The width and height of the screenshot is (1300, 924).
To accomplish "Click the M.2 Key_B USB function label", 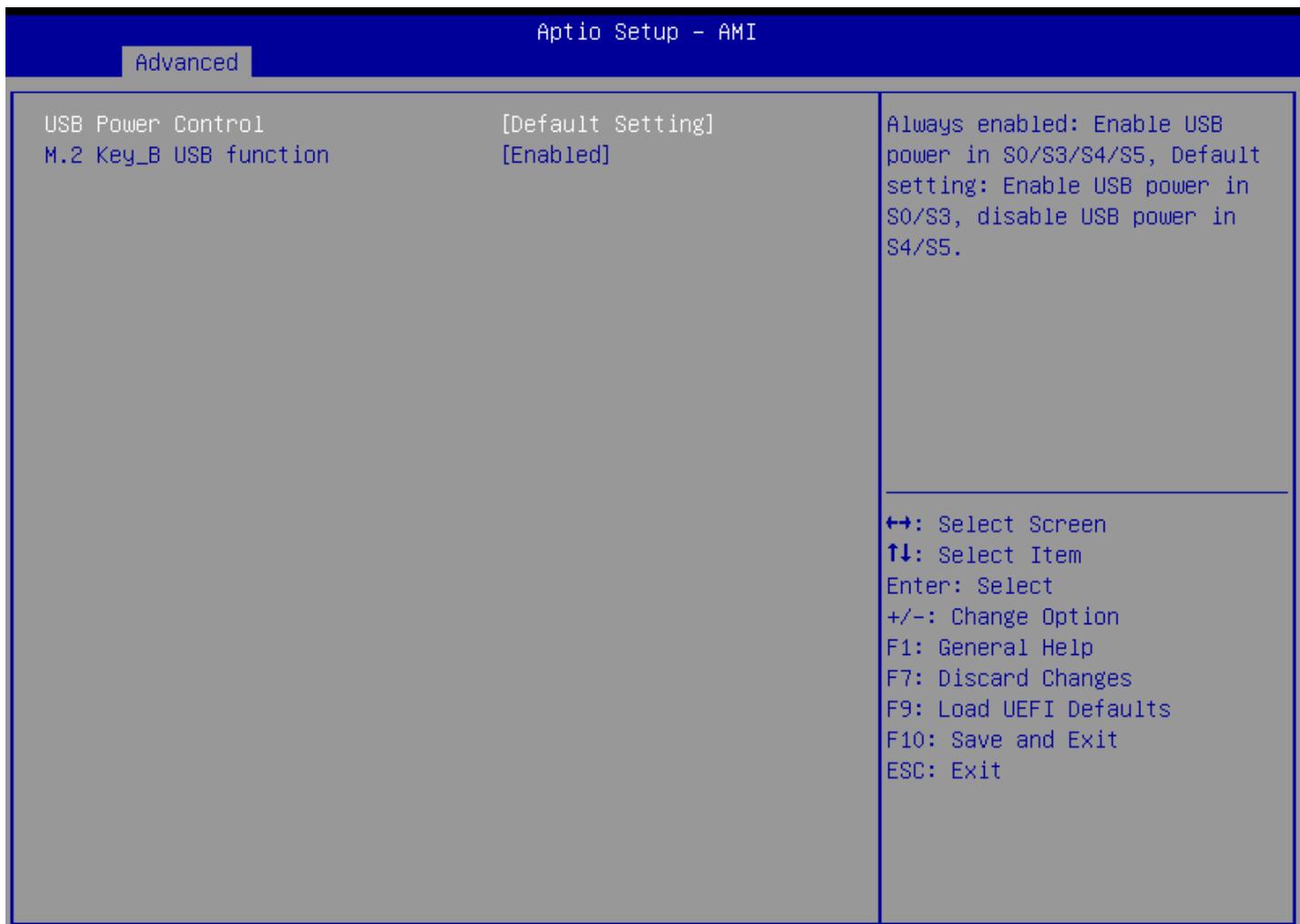I will [x=186, y=154].
